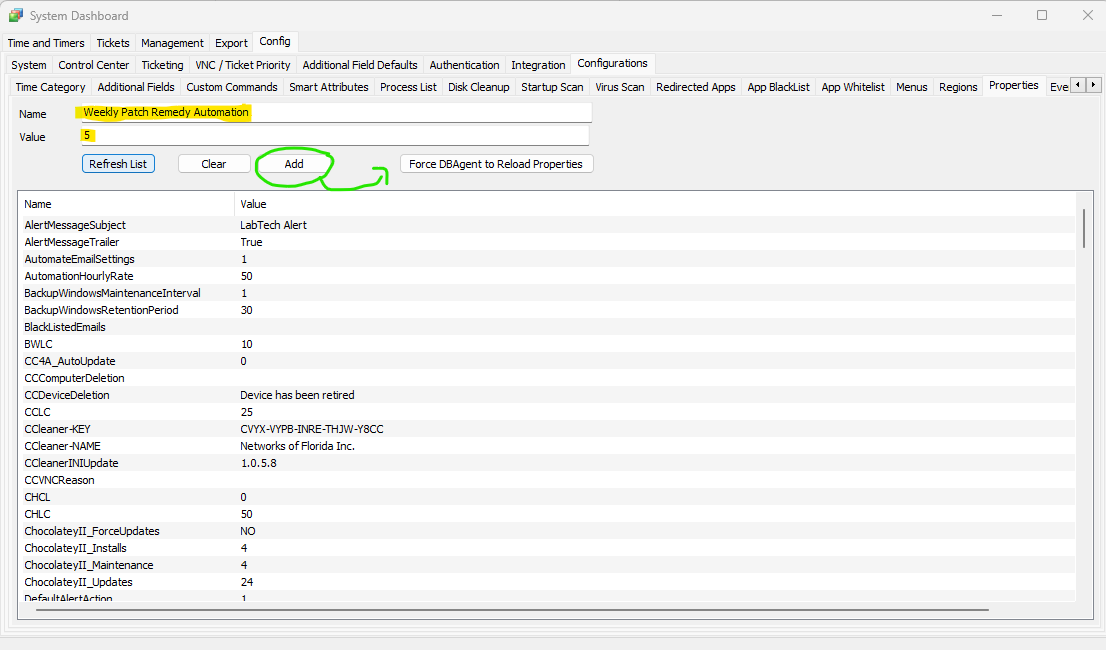The width and height of the screenshot is (1106, 650).
Task: Open the Integration sub-tab
Action: coord(538,64)
